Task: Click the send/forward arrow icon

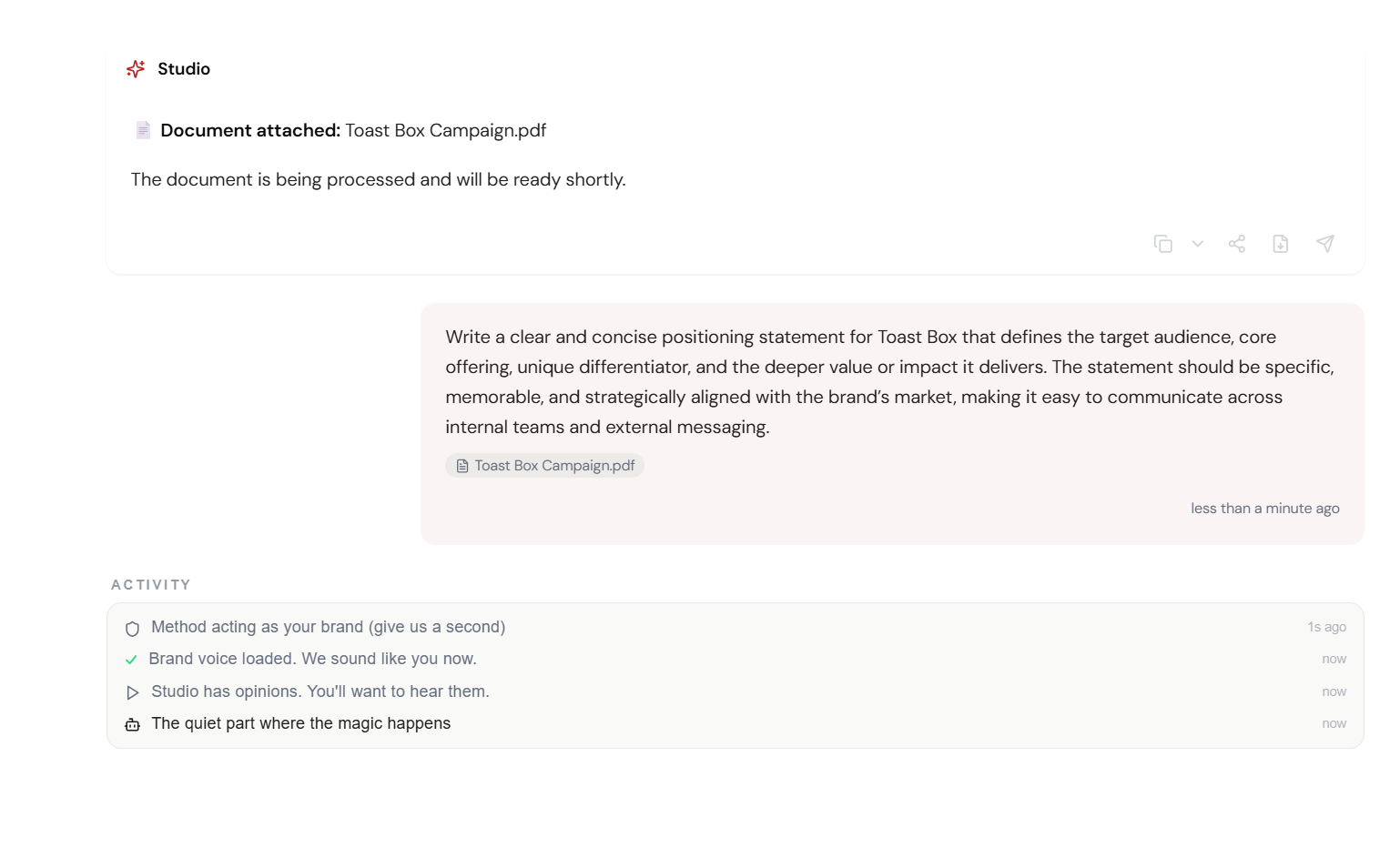Action: click(x=1324, y=244)
